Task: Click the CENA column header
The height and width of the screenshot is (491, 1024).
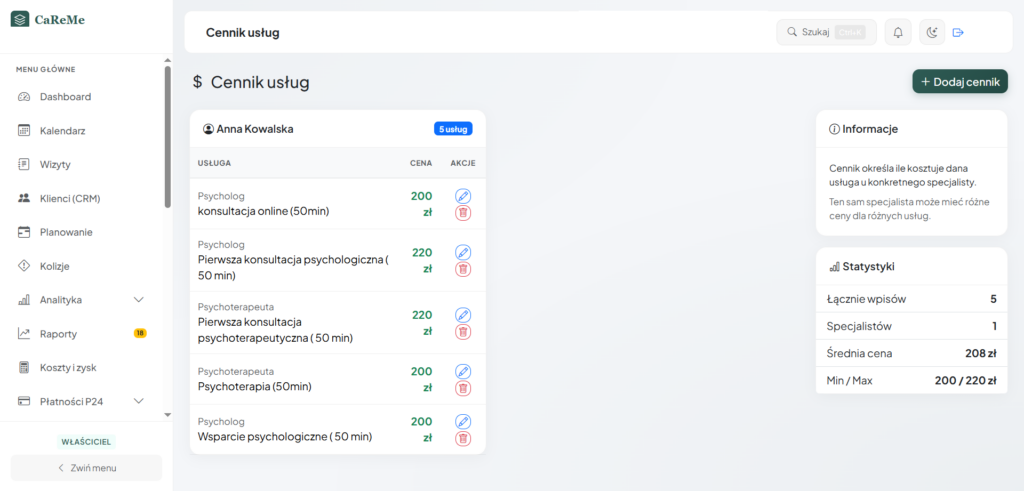Action: [421, 163]
